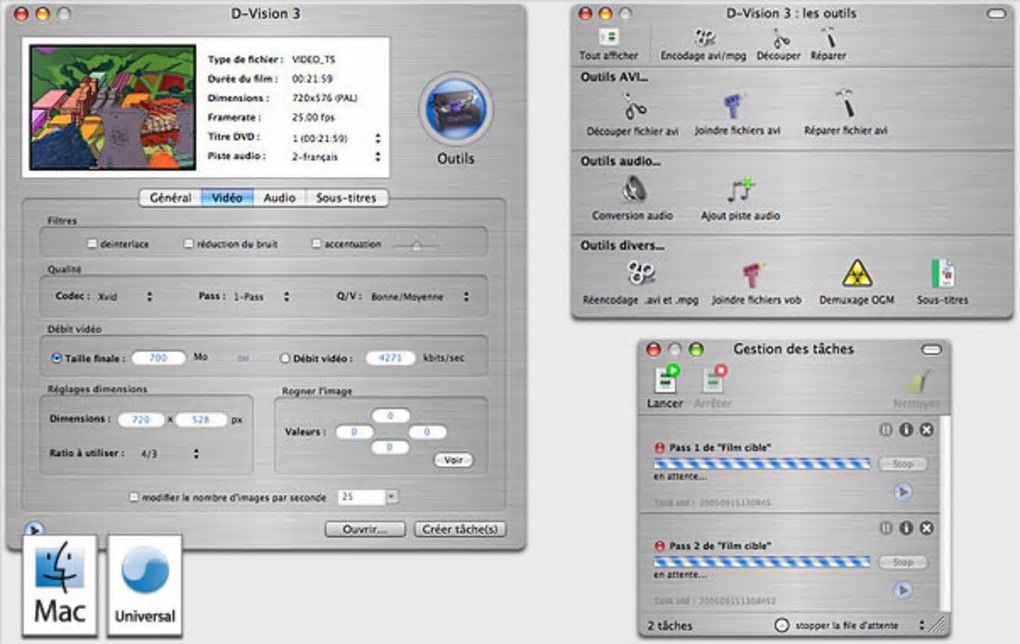Click toolbar toggle pill in Gestion des tâches
The width and height of the screenshot is (1020, 644).
(932, 350)
